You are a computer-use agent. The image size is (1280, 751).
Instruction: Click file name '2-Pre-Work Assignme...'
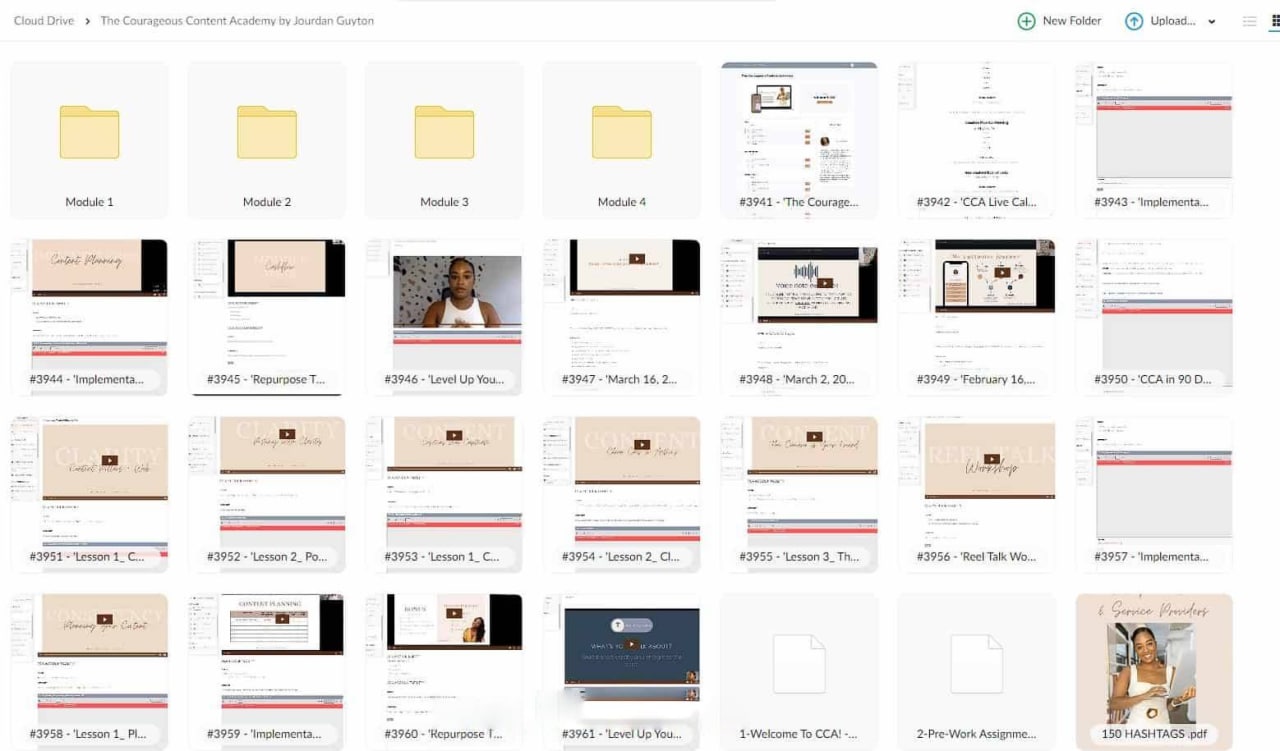[x=976, y=734]
